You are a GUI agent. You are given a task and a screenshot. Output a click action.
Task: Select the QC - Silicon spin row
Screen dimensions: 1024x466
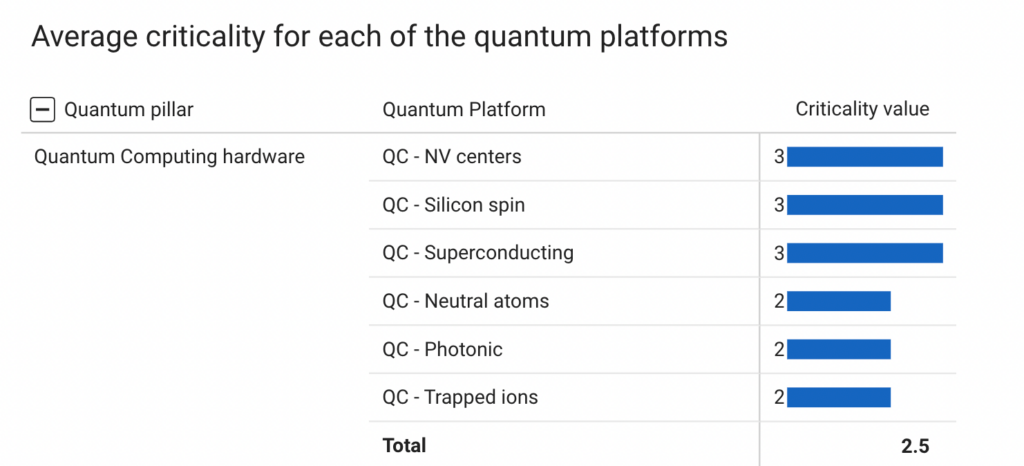pyautogui.click(x=454, y=205)
